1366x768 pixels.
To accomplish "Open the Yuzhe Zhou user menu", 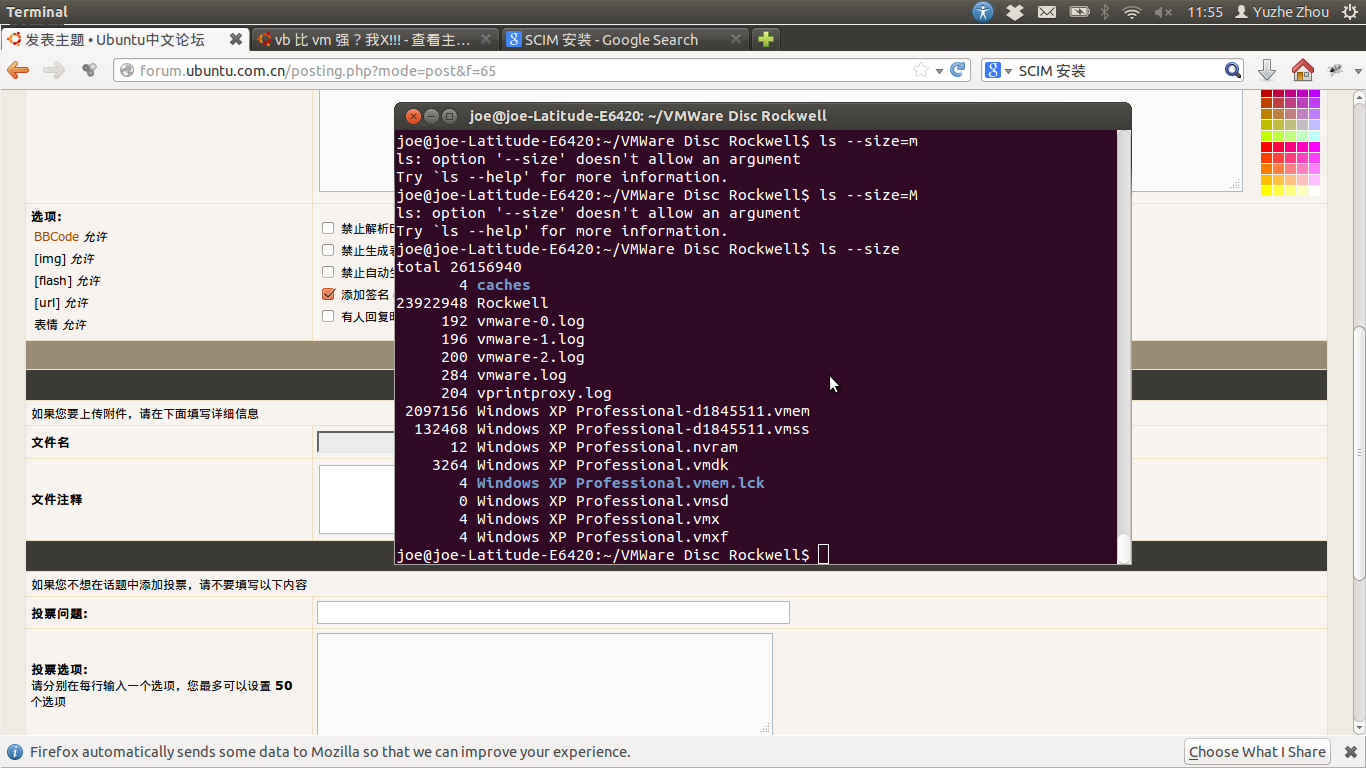I will coord(1282,12).
